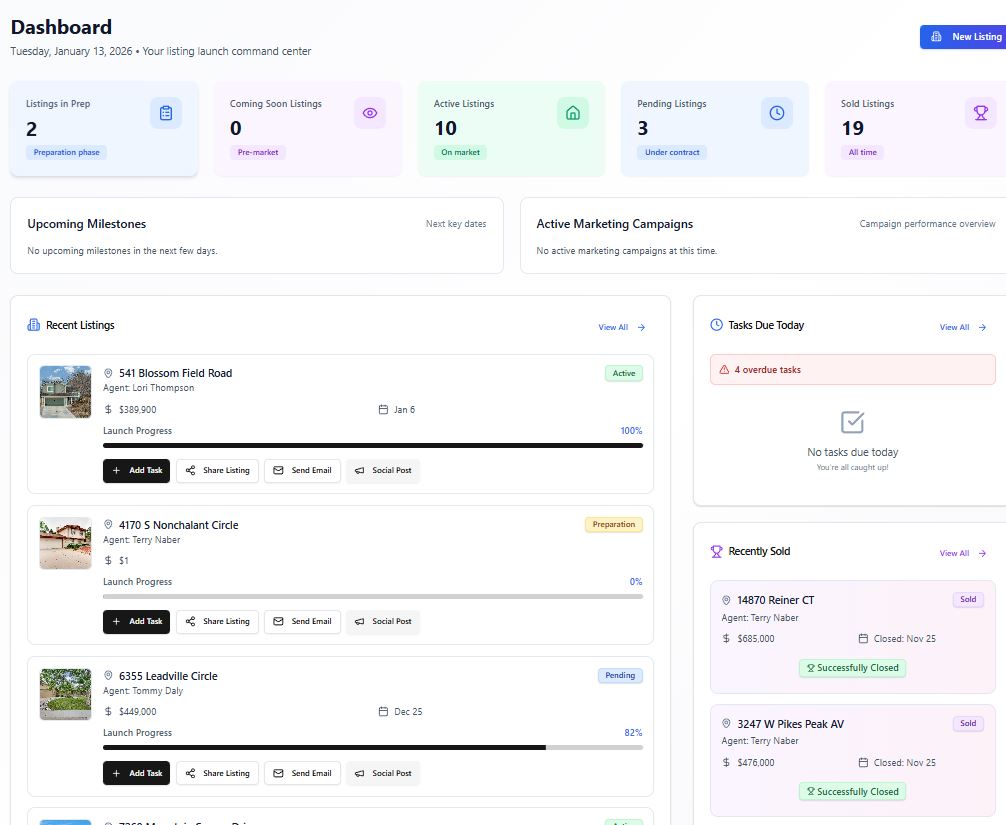Open the 4 overdue tasks alert

pos(853,370)
